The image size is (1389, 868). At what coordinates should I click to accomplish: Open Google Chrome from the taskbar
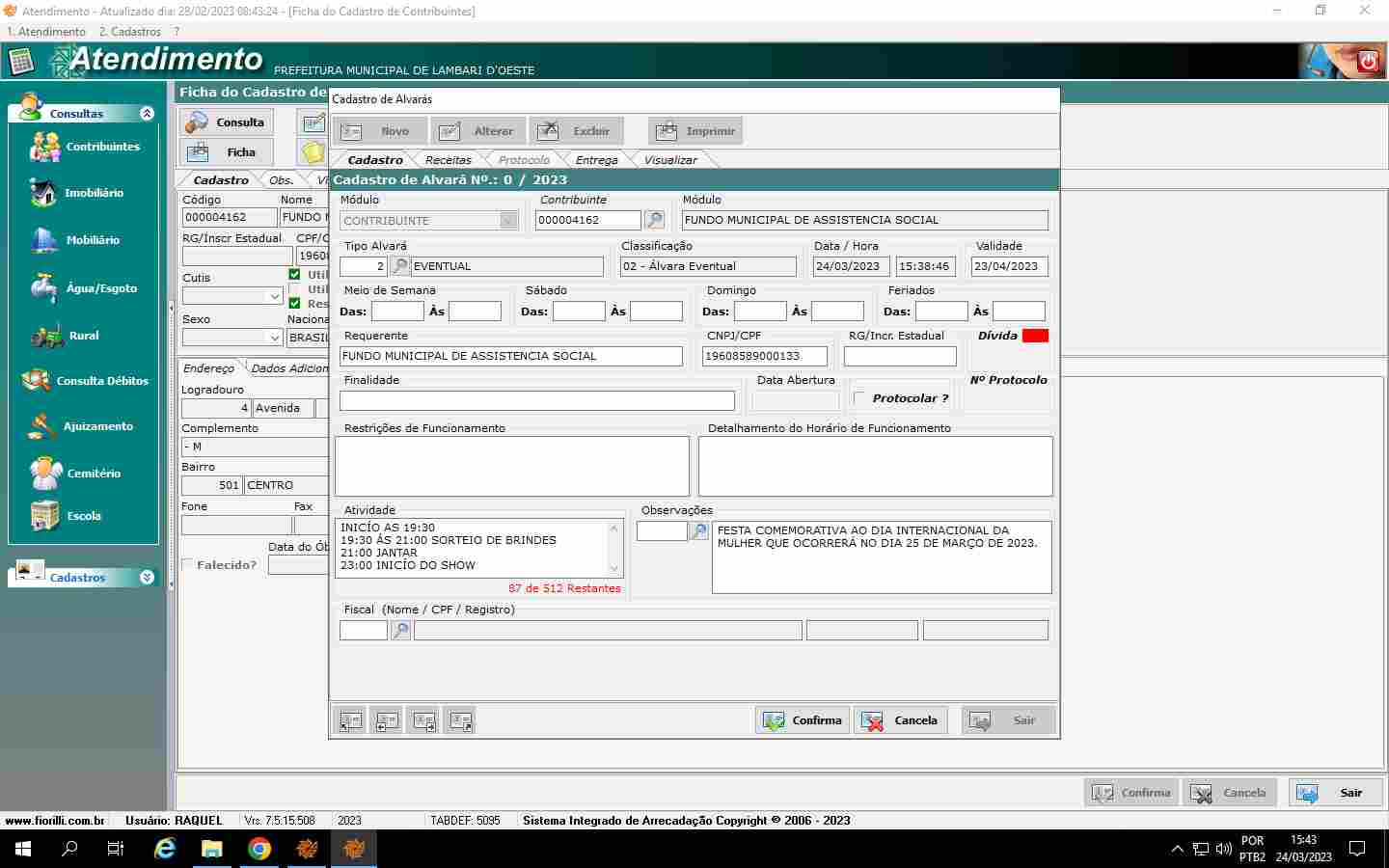(x=259, y=849)
